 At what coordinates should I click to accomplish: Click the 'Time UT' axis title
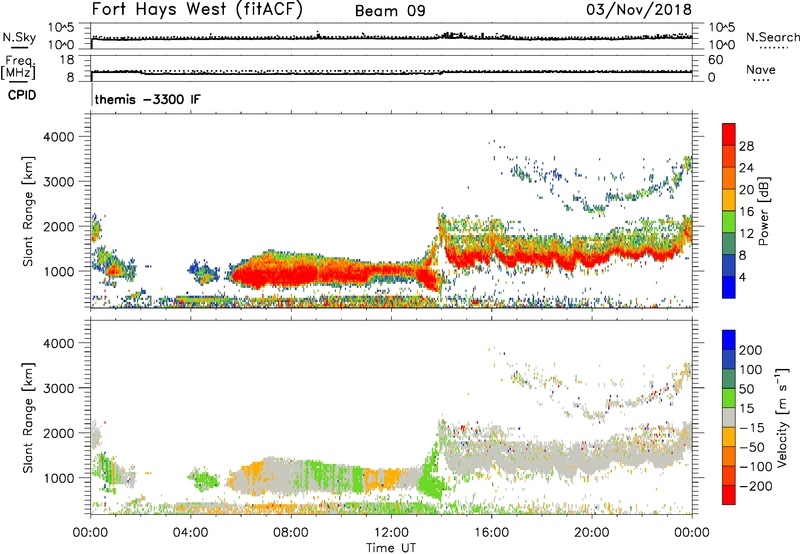pyautogui.click(x=391, y=547)
